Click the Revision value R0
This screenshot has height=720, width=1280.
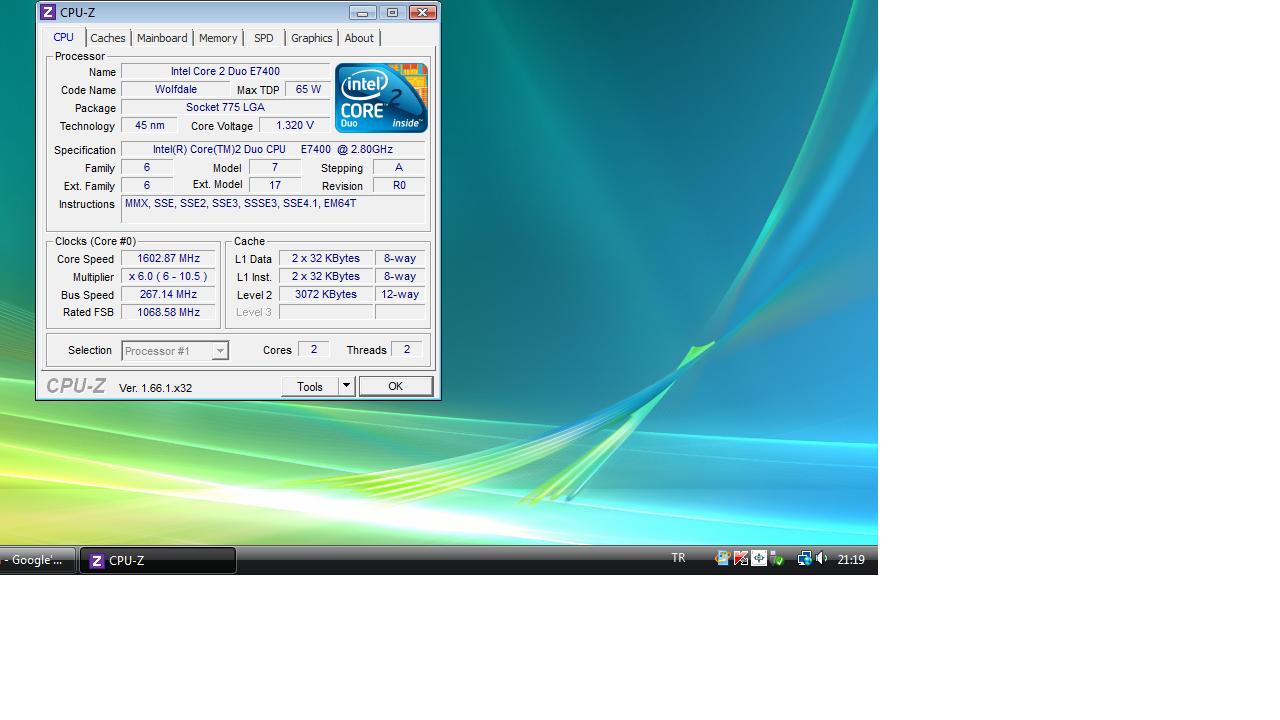click(399, 186)
